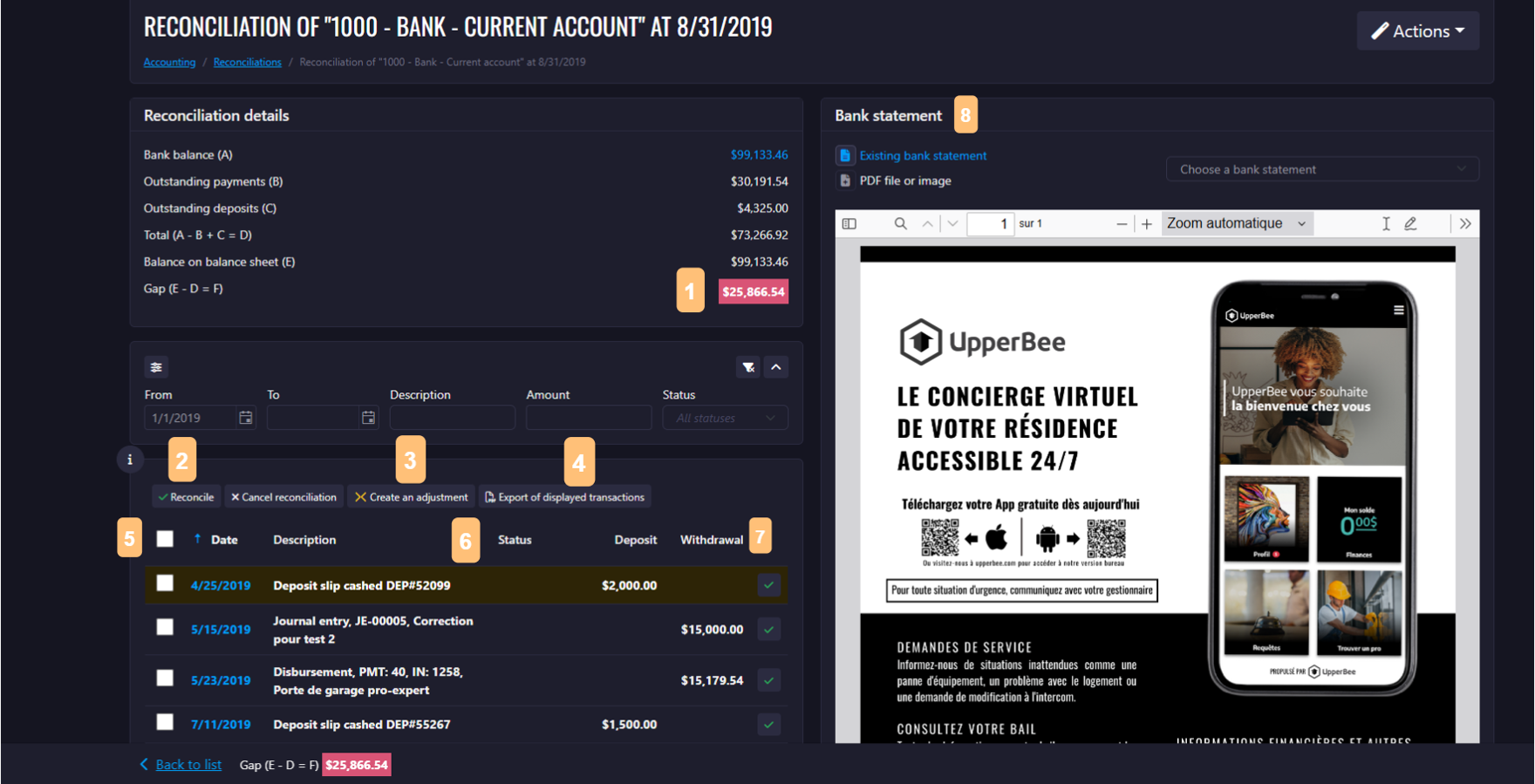Open the 5/15/2019 date link
The image size is (1535, 784).
coord(221,629)
